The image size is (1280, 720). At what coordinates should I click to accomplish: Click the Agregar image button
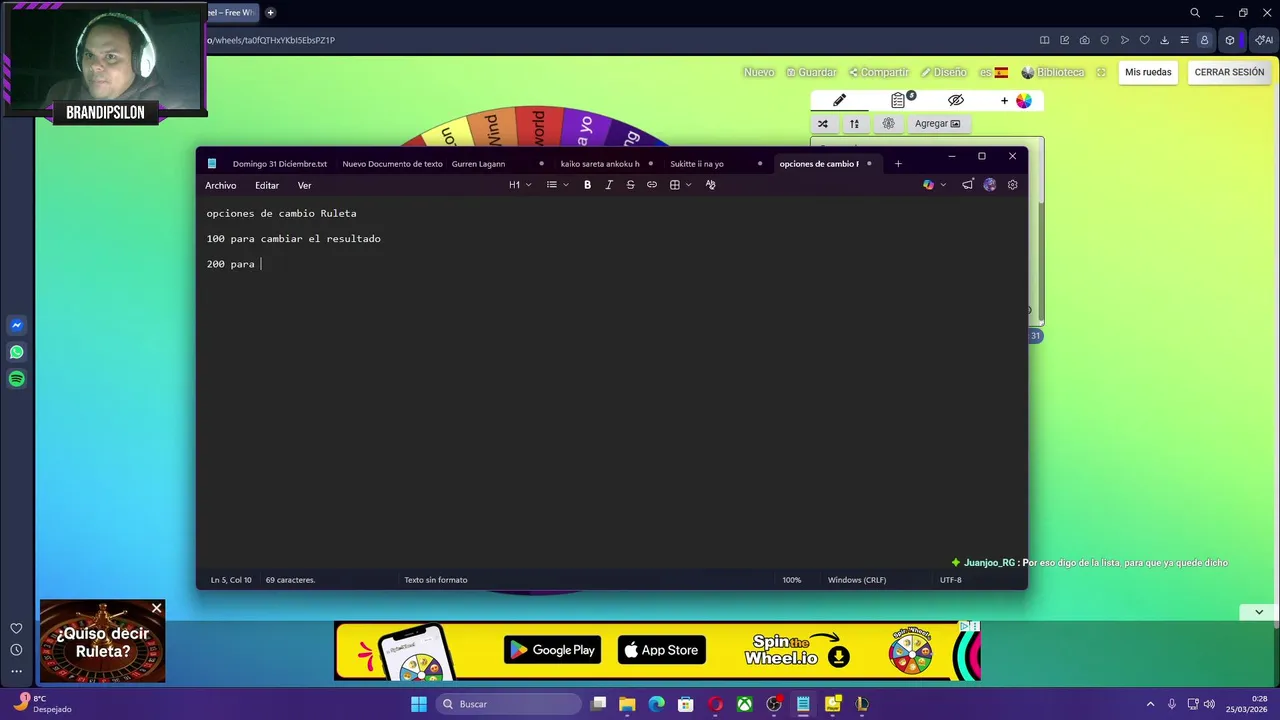(x=937, y=124)
